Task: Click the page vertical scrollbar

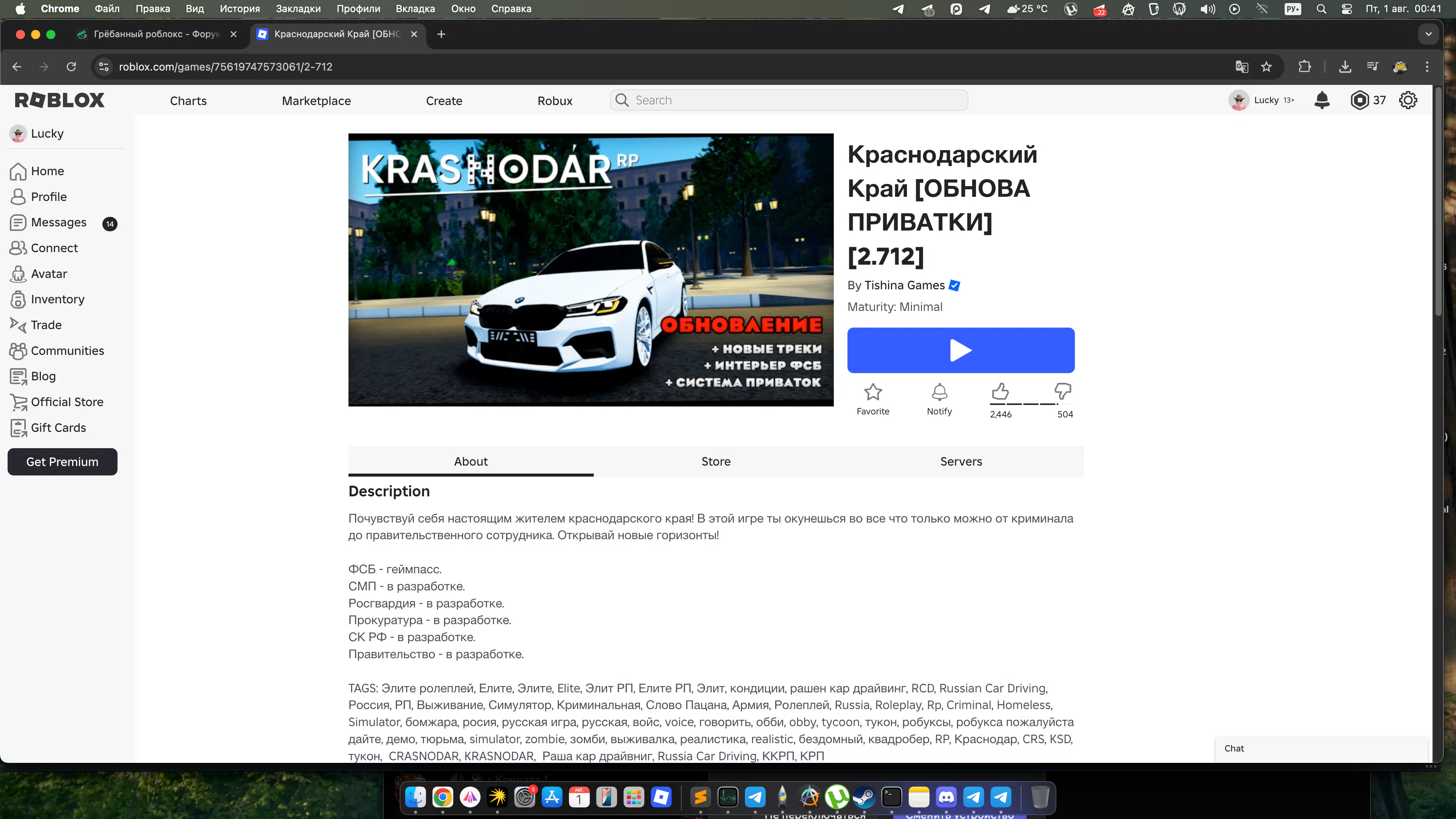Action: coord(1438,201)
